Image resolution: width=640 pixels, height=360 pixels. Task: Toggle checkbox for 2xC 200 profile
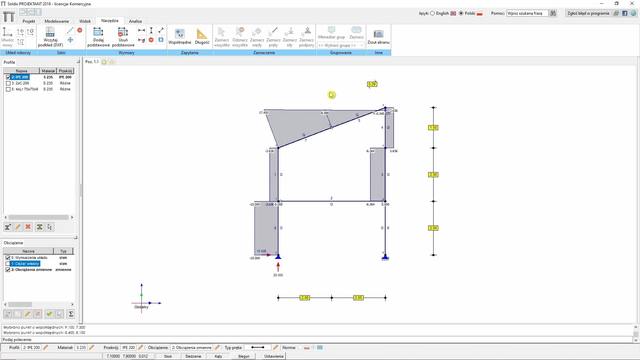8,83
